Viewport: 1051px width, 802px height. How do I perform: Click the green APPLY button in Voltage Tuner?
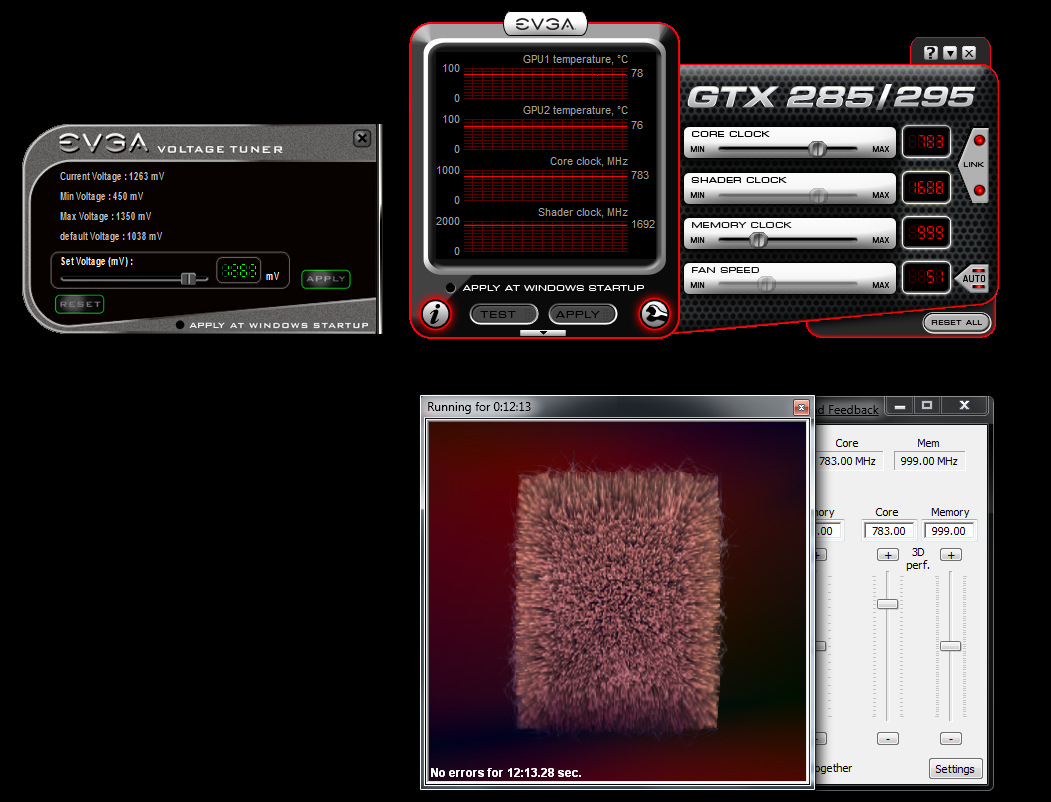[x=326, y=279]
